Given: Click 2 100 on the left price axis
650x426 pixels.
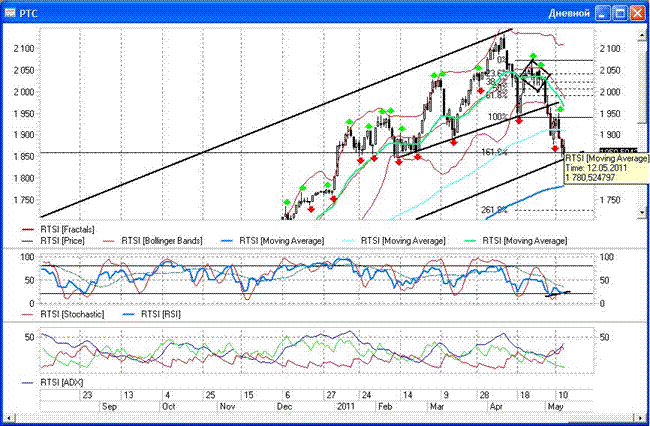Looking at the screenshot, I should coord(24,48).
